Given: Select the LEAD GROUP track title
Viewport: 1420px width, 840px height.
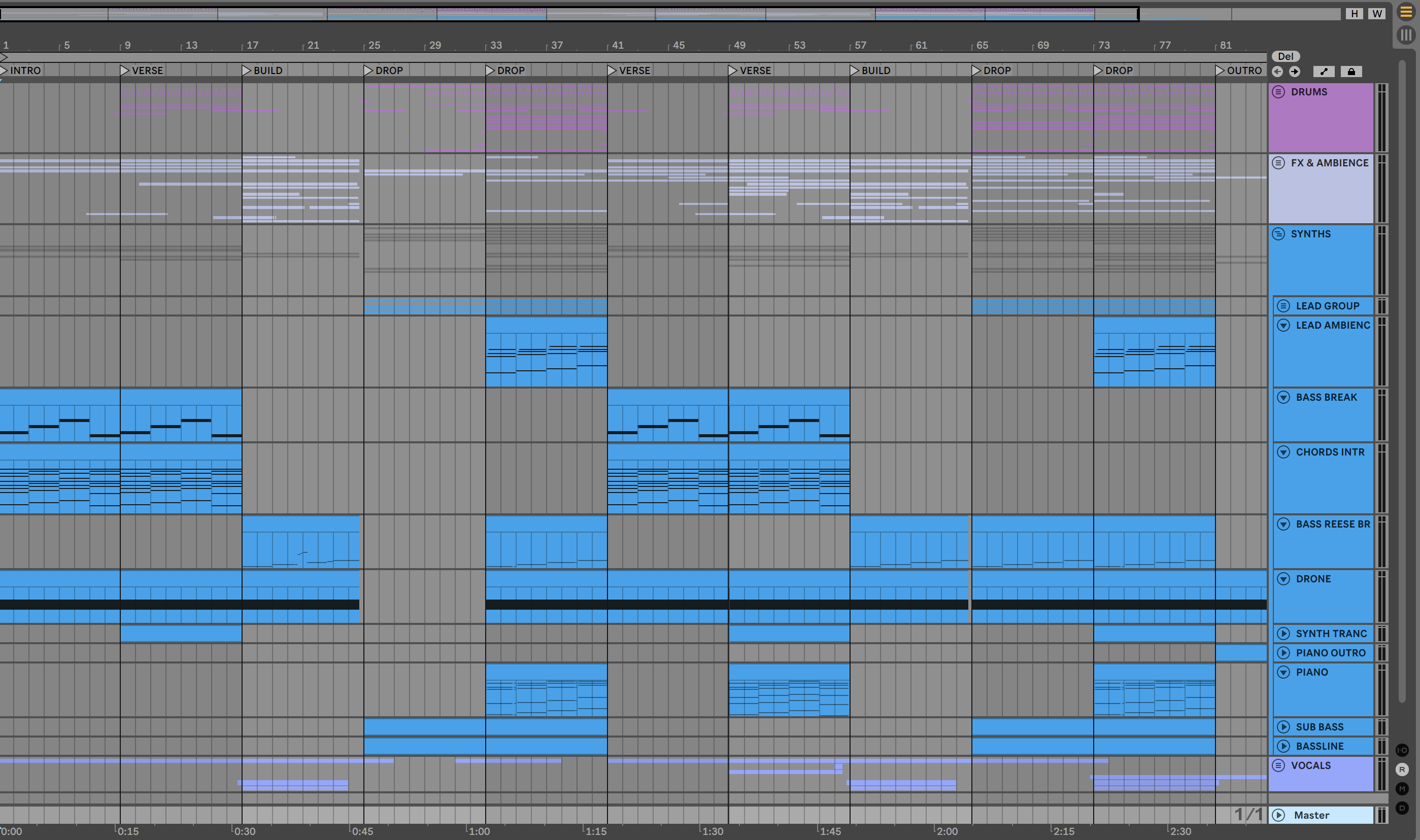Looking at the screenshot, I should (x=1328, y=306).
